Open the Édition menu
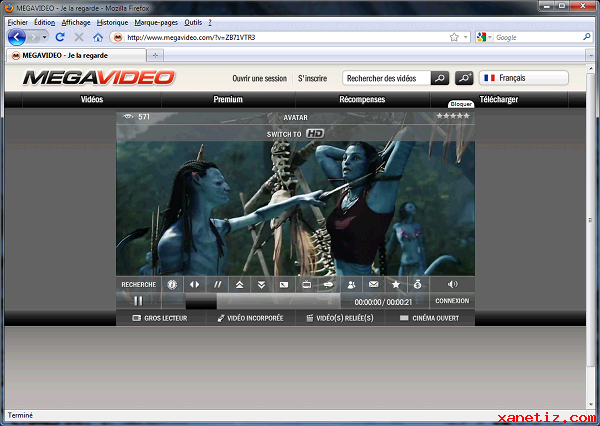Screen dimensions: 600x426 click(x=44, y=23)
